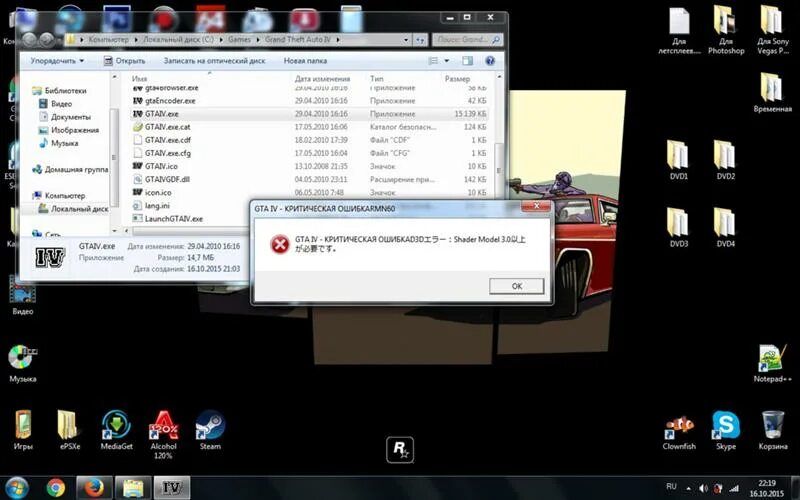Click the red error icon in the dialog
Screen dimensions: 800x500
tap(280, 244)
